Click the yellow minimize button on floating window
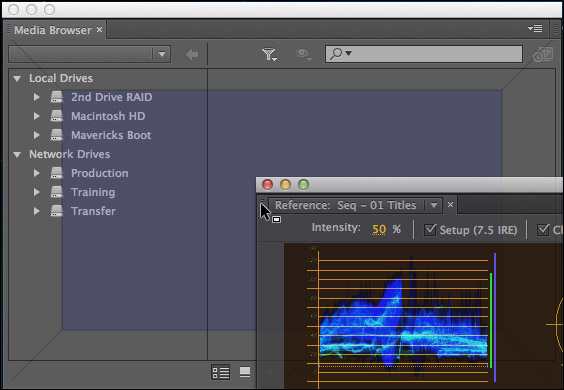This screenshot has width=564, height=390. point(285,185)
